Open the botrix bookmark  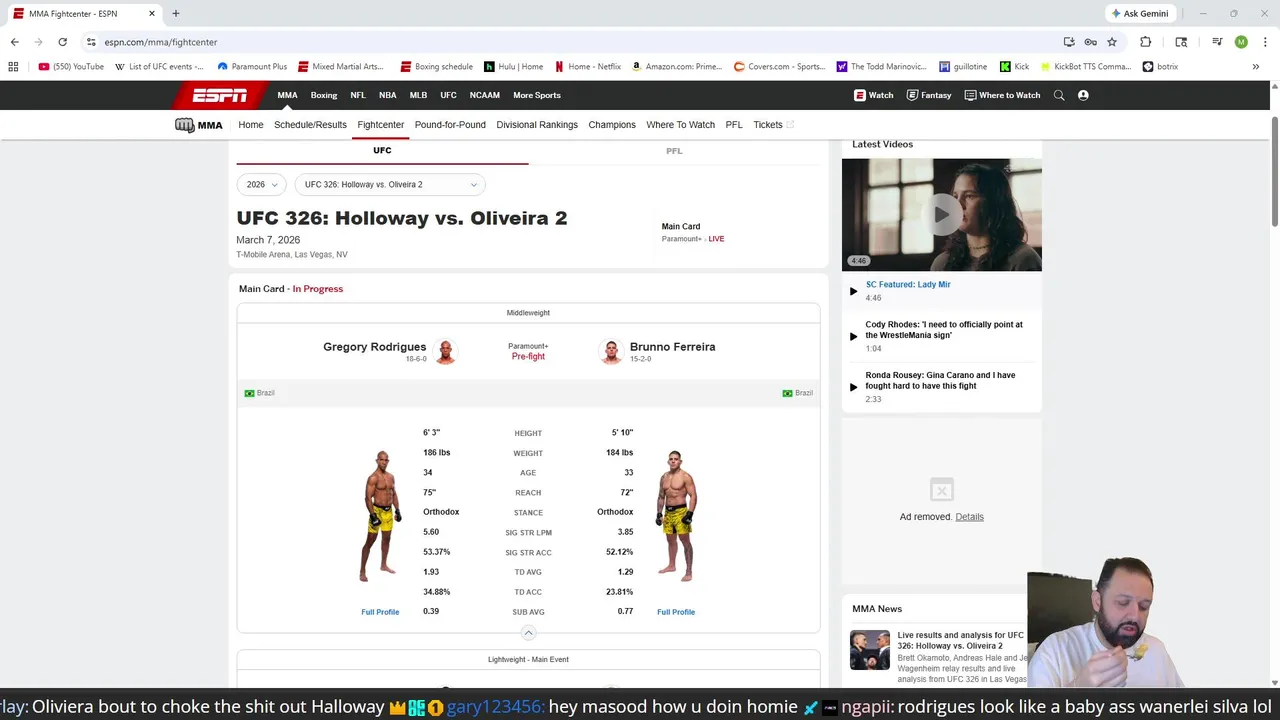pos(1160,67)
